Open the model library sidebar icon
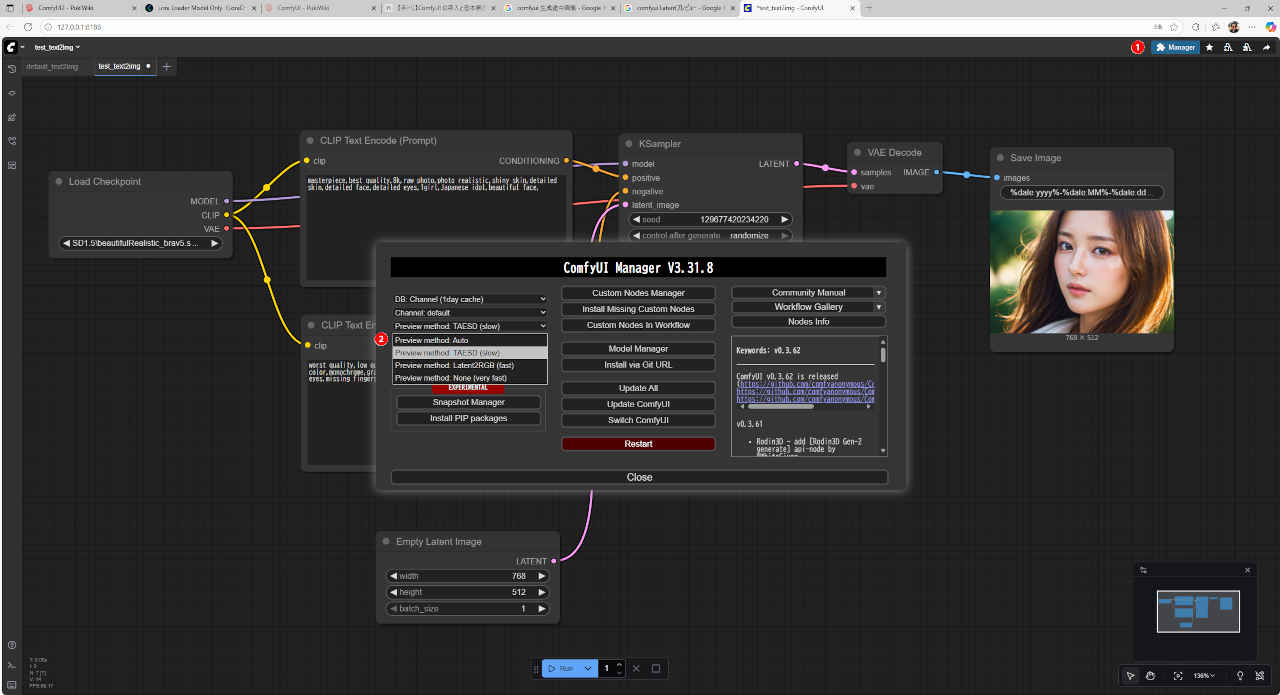Image resolution: width=1280 pixels, height=695 pixels. point(11,117)
